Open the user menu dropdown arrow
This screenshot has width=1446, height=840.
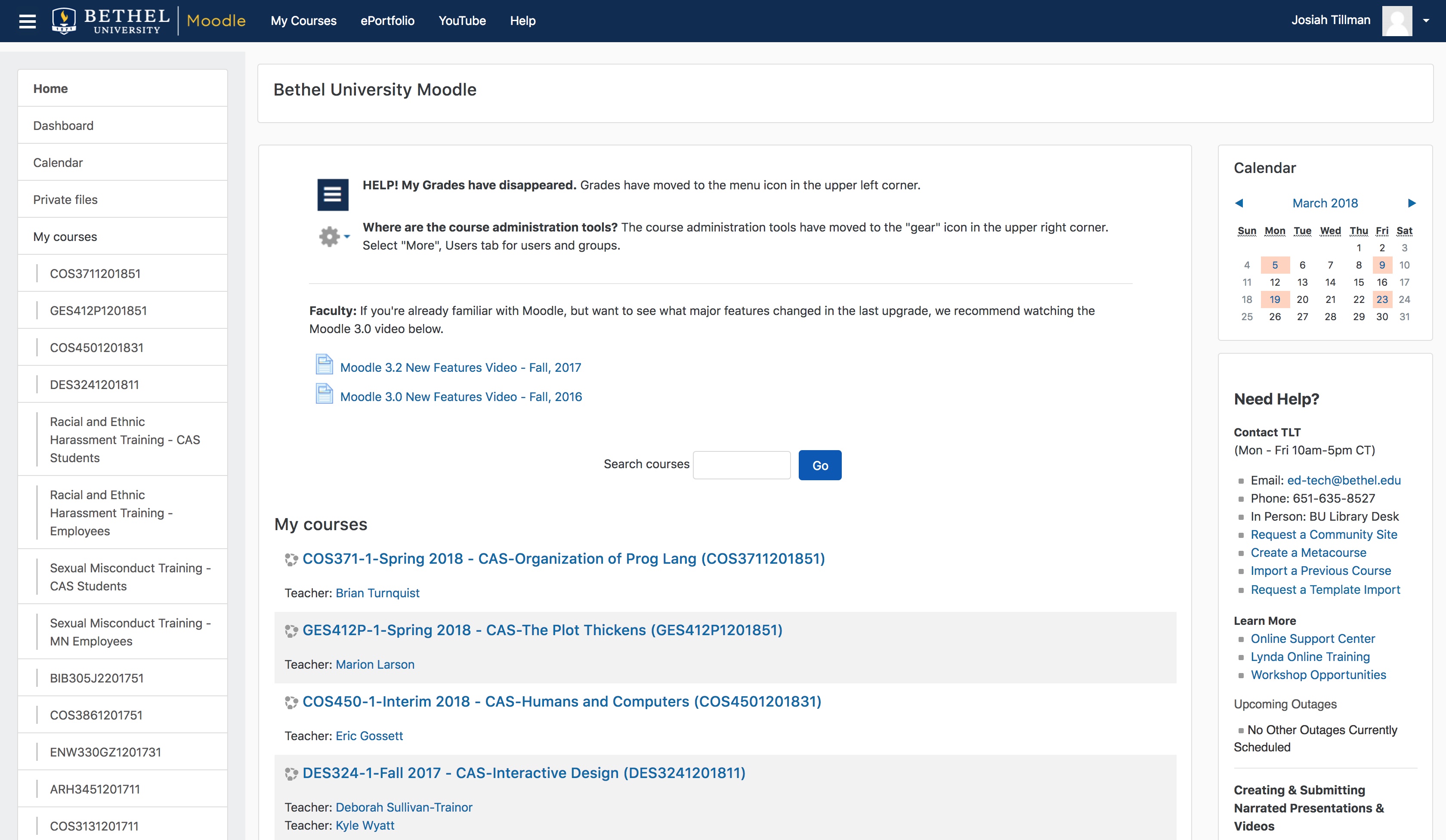(x=1426, y=21)
